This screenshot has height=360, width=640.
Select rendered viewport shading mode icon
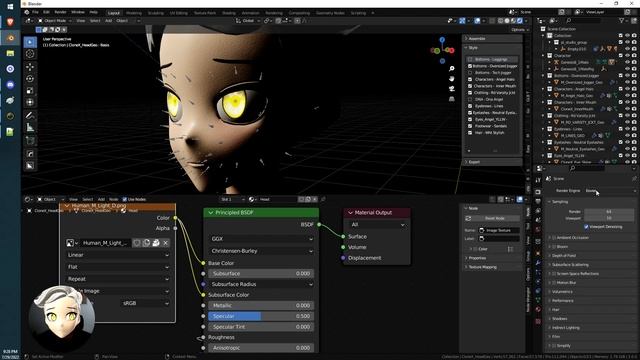(520, 20)
